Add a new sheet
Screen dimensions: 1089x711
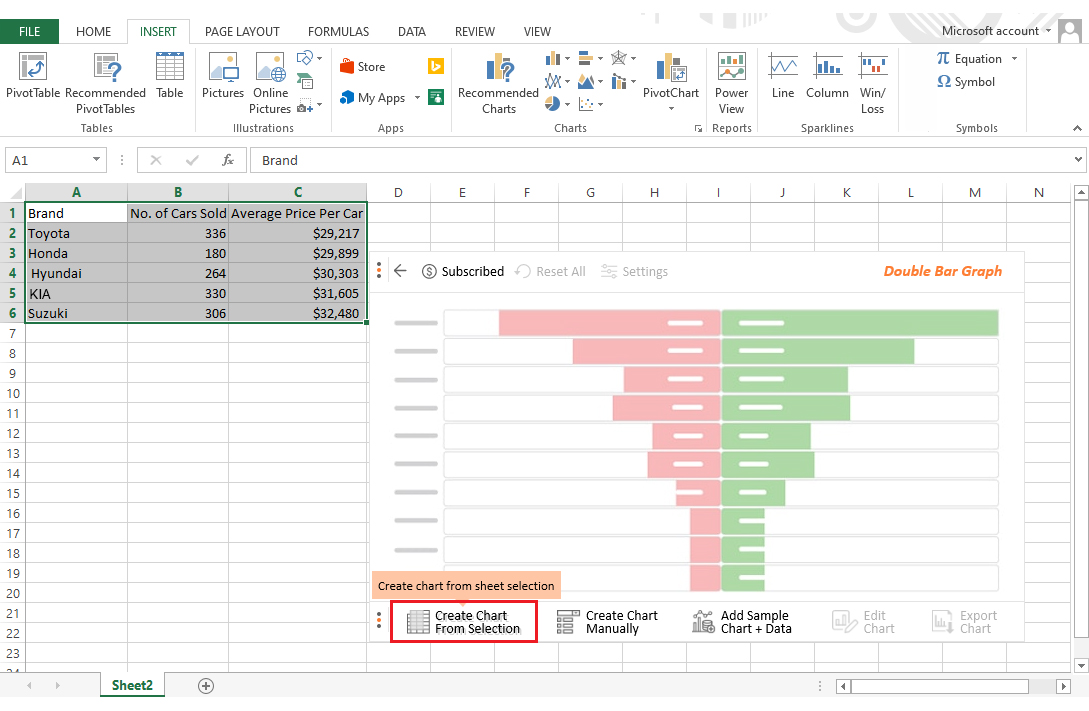tap(206, 686)
